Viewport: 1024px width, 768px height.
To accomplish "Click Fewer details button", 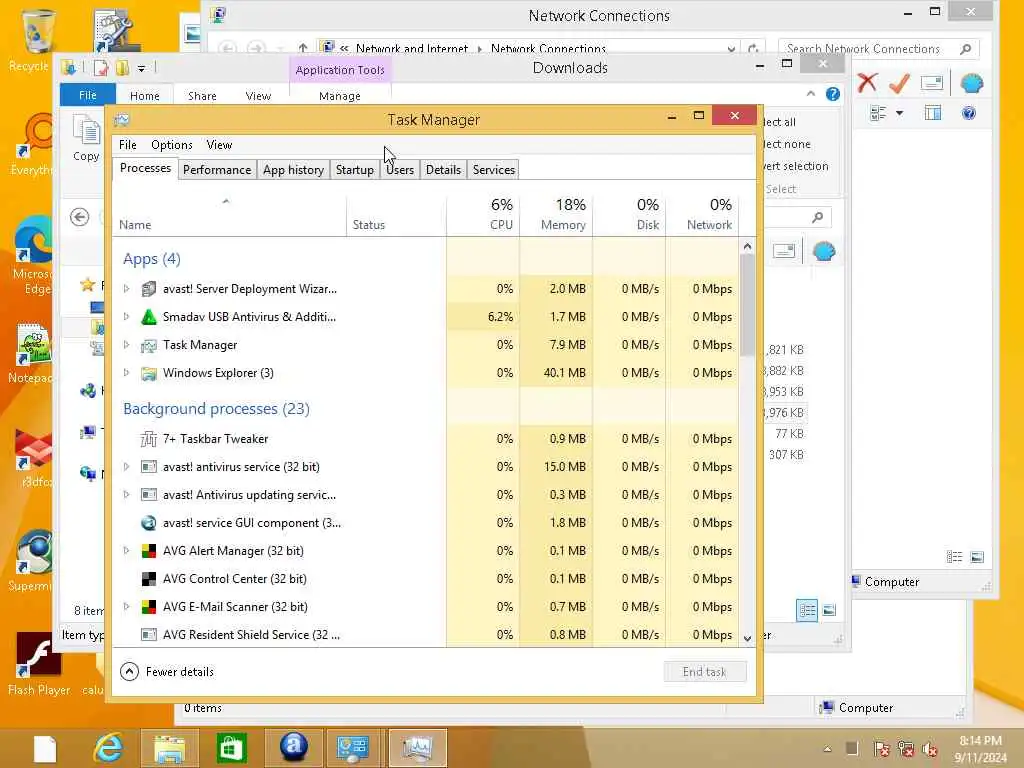I will click(x=168, y=671).
